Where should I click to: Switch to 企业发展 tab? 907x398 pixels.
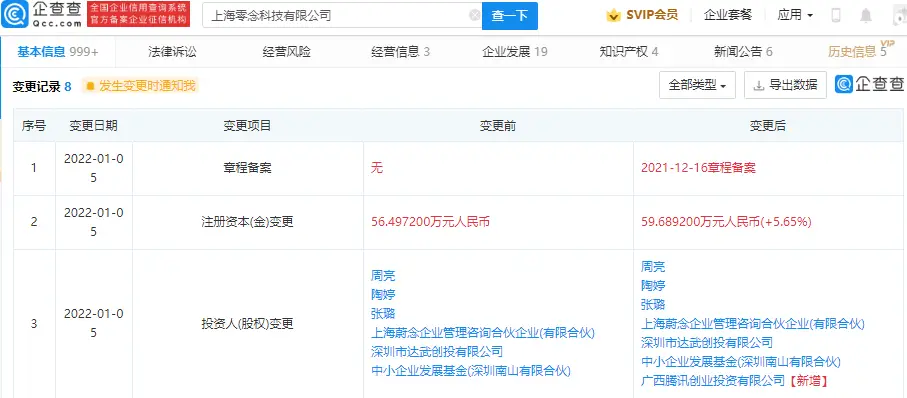[x=515, y=52]
